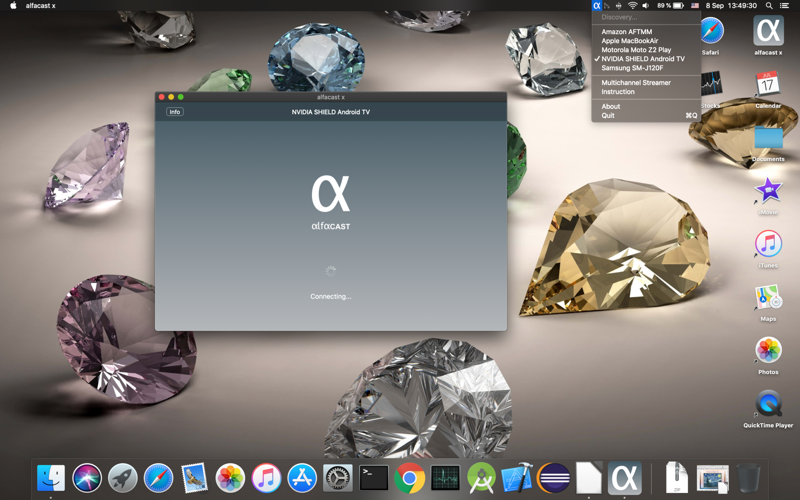Click the Info button in alfacast window

pos(174,112)
